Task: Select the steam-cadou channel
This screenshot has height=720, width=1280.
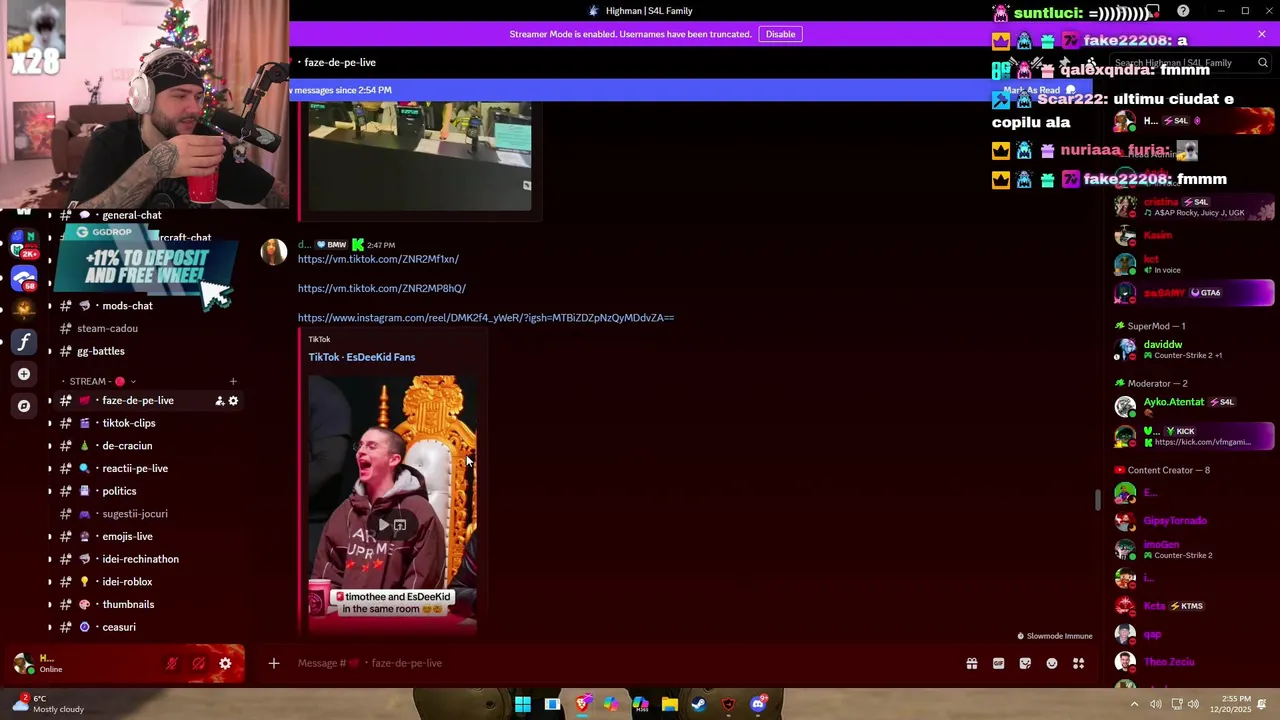Action: (108, 329)
